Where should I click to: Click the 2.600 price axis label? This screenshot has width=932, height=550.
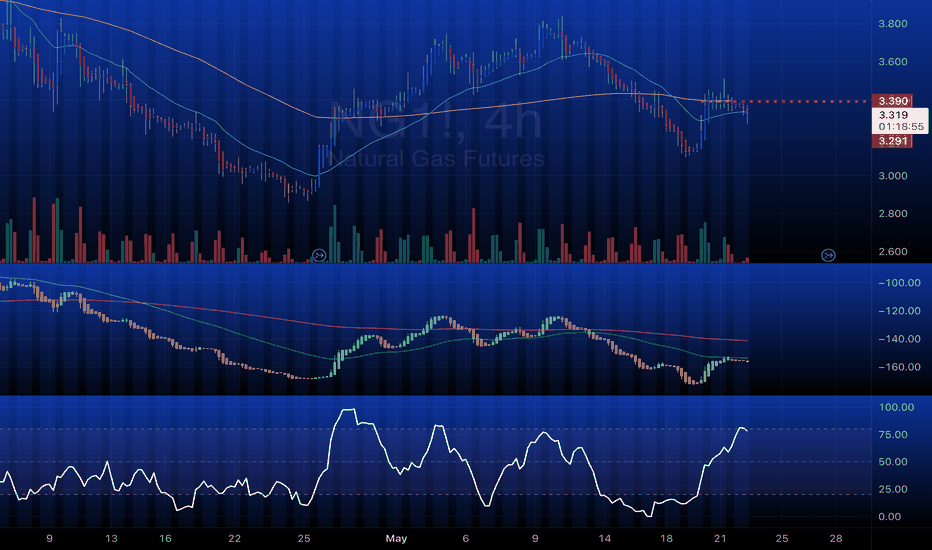point(893,252)
